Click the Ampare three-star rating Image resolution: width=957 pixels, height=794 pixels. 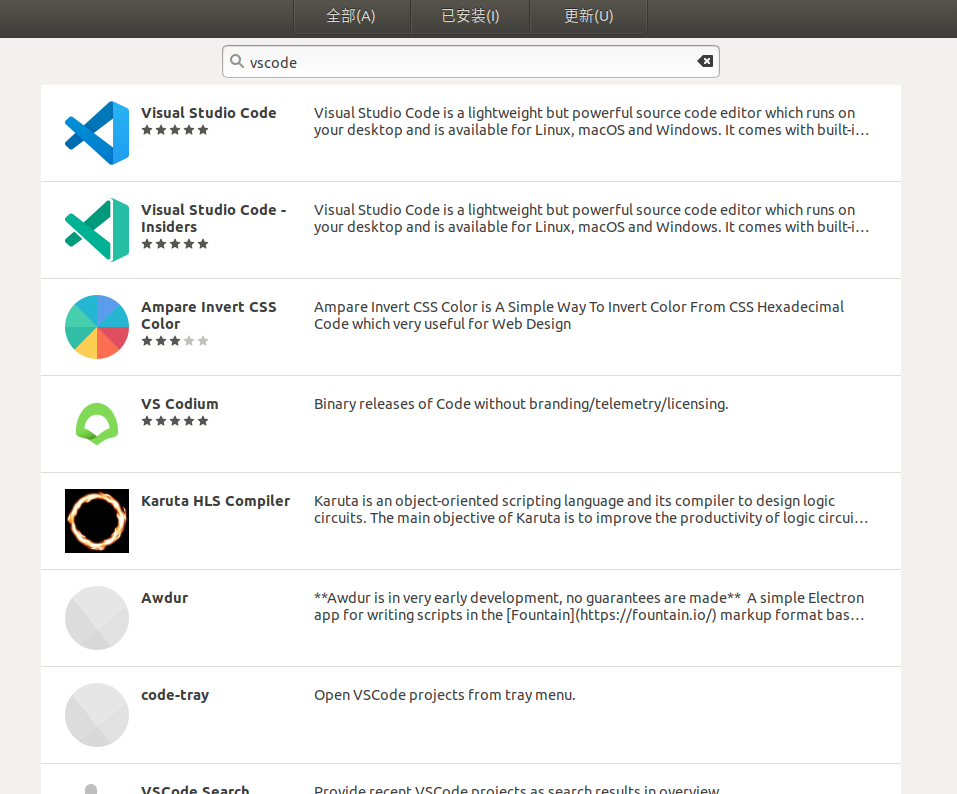click(175, 341)
